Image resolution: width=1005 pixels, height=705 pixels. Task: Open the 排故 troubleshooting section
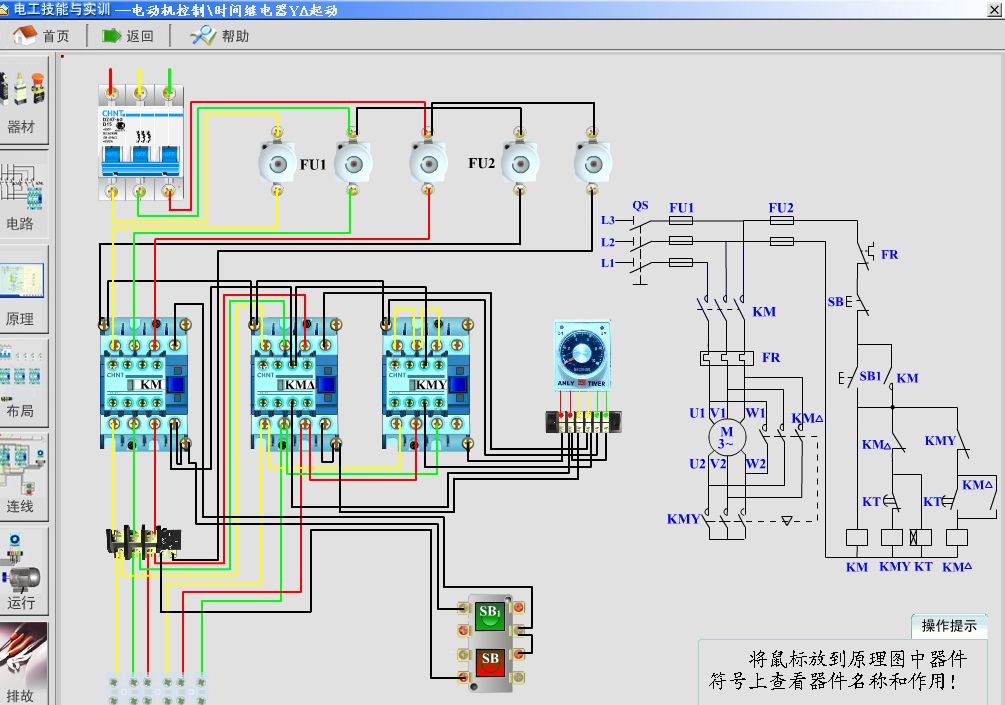point(22,665)
